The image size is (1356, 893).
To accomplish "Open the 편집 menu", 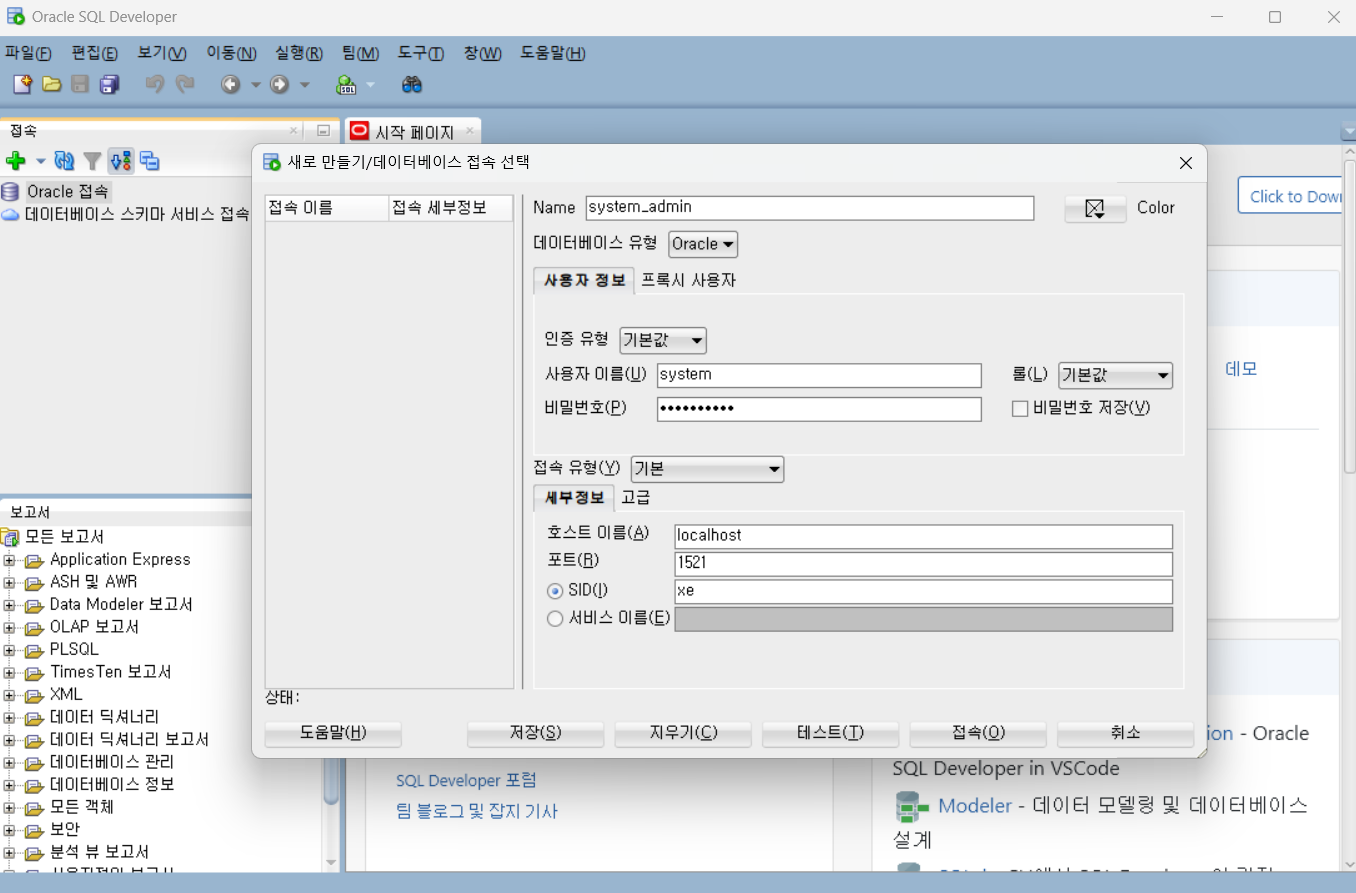I will 94,53.
